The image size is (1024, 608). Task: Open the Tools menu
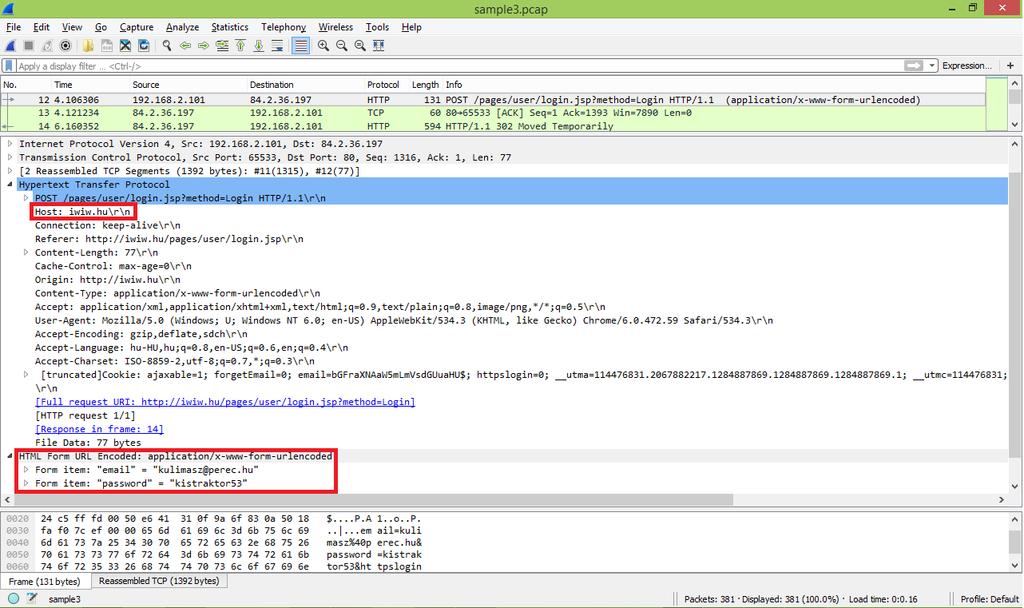[x=377, y=27]
